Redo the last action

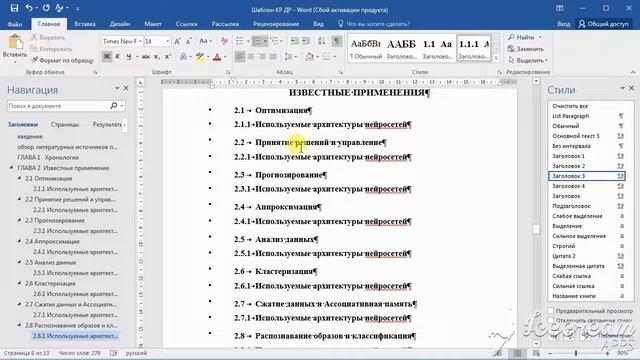pyautogui.click(x=46, y=8)
